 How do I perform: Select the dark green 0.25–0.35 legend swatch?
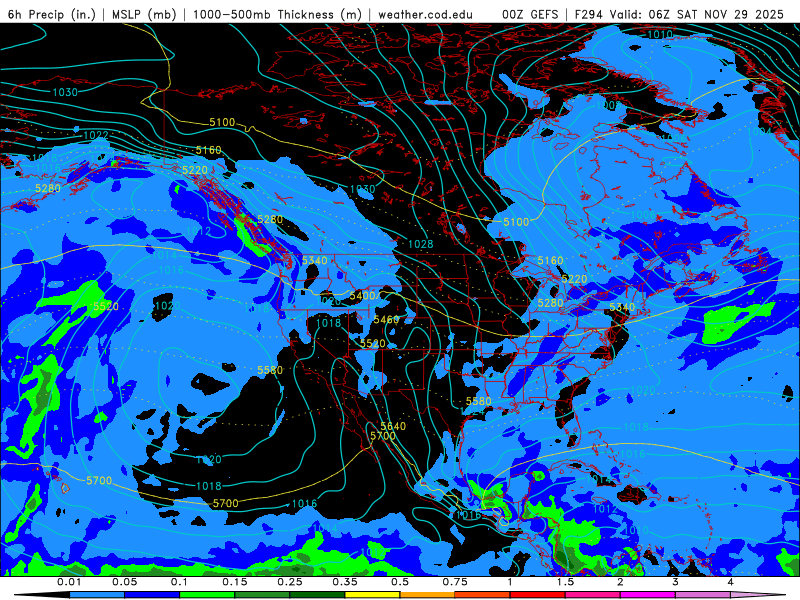tap(317, 595)
